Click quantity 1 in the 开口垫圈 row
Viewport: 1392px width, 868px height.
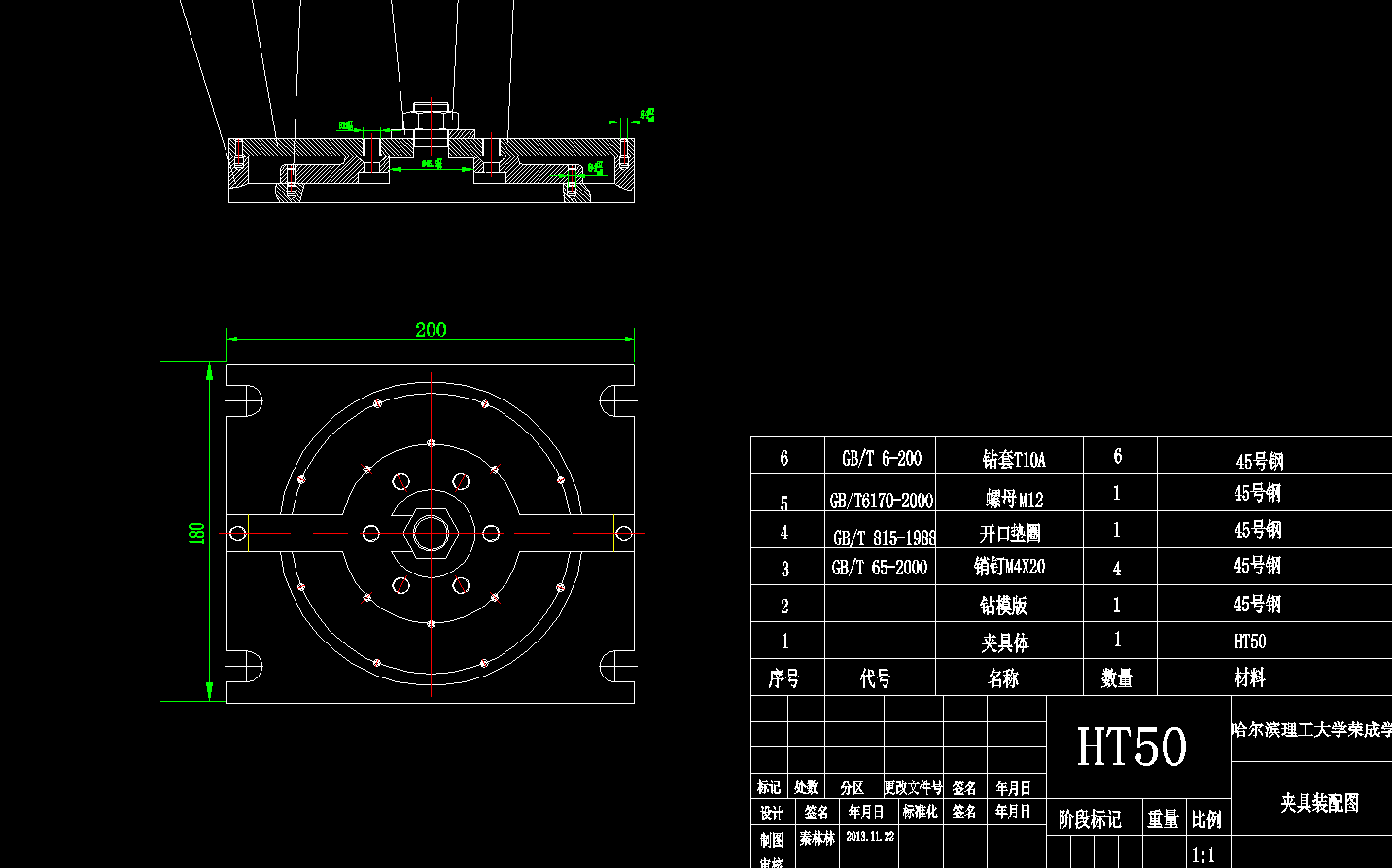pyautogui.click(x=1117, y=530)
